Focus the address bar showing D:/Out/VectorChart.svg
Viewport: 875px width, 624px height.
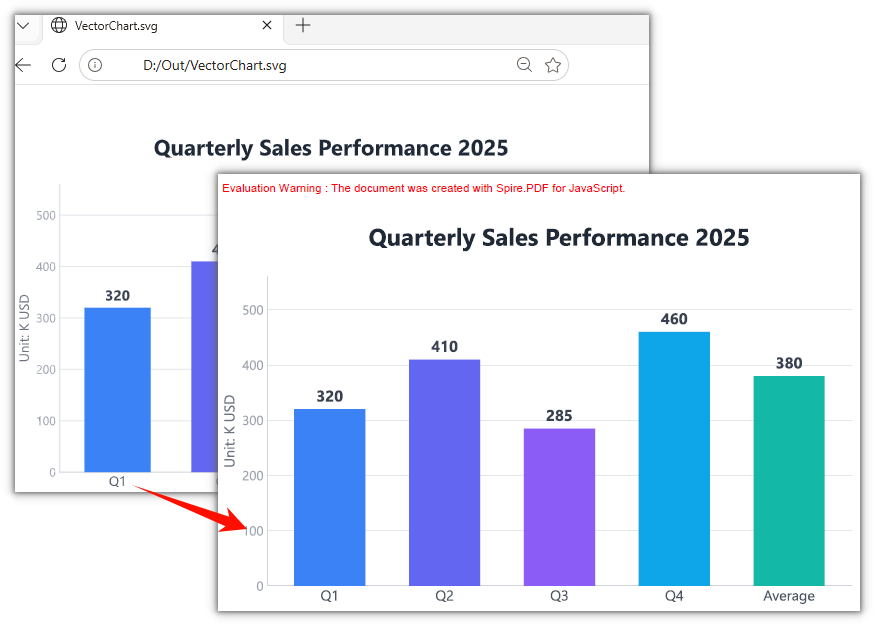point(324,65)
